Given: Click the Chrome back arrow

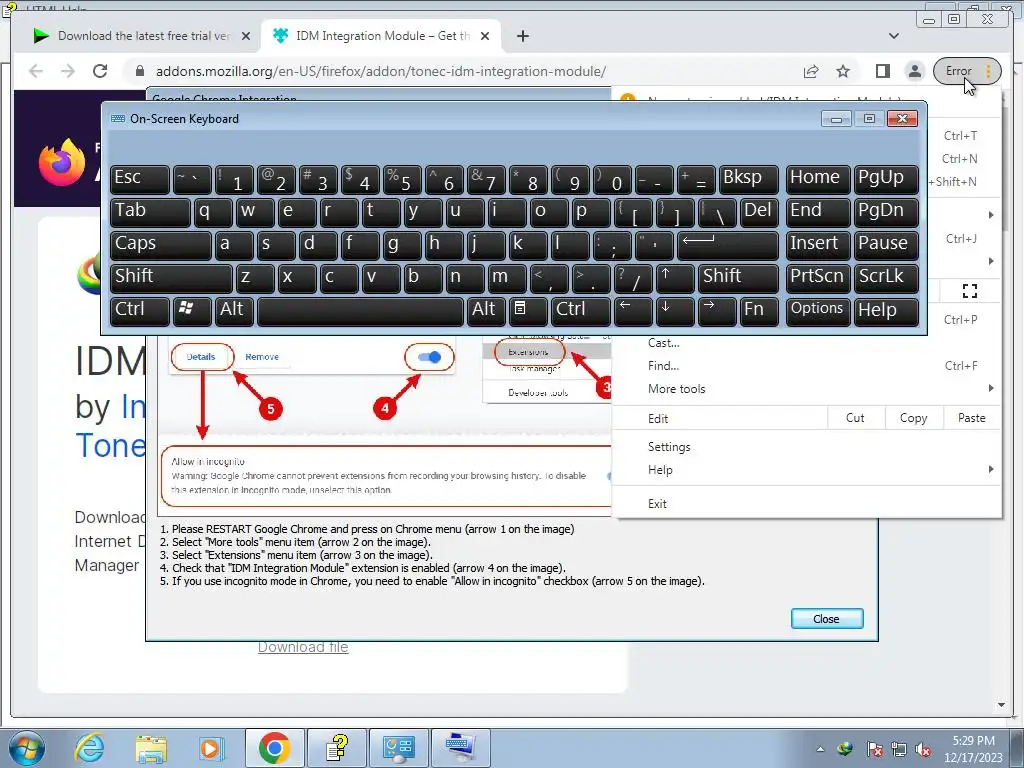Looking at the screenshot, I should [36, 71].
